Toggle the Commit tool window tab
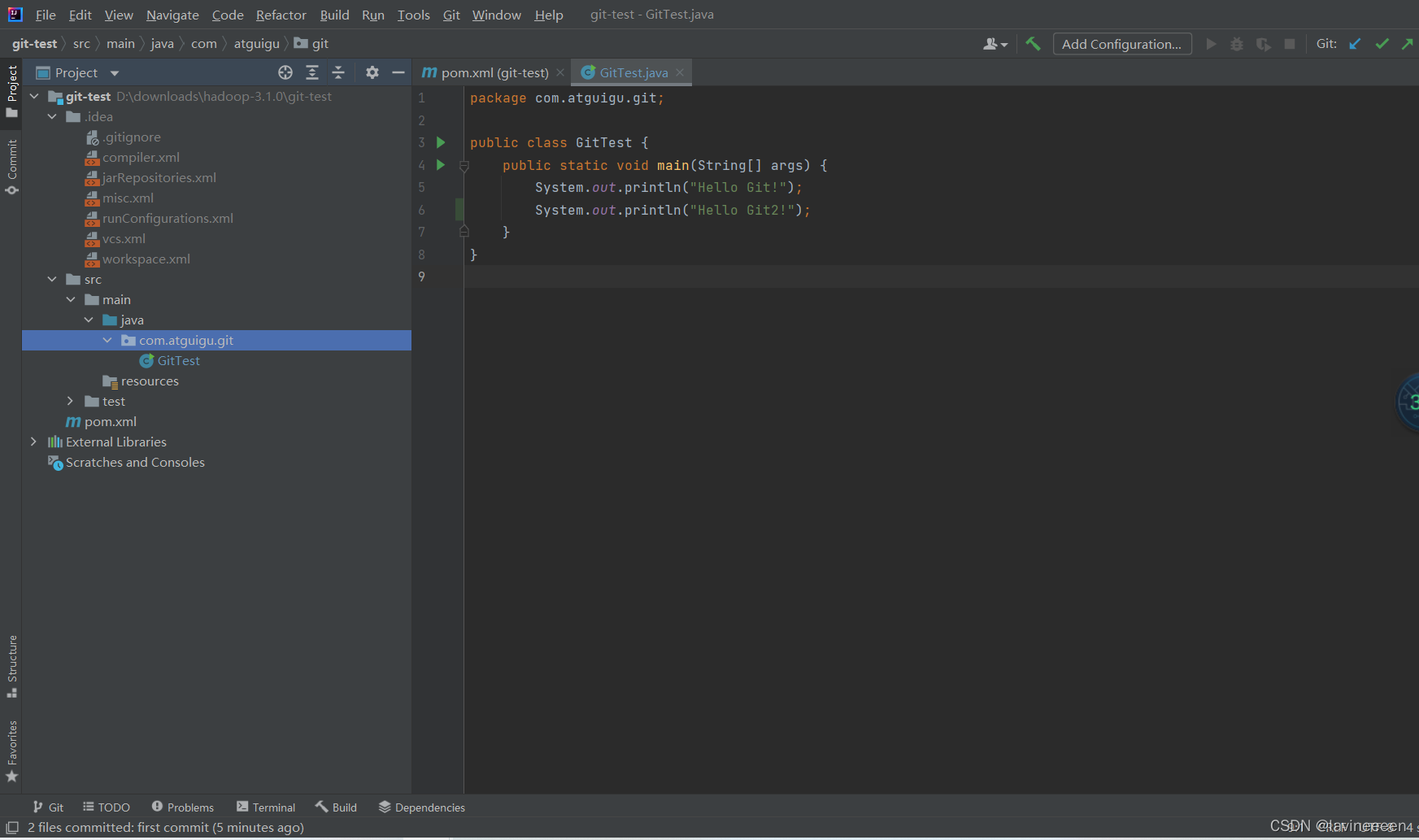 pos(11,167)
